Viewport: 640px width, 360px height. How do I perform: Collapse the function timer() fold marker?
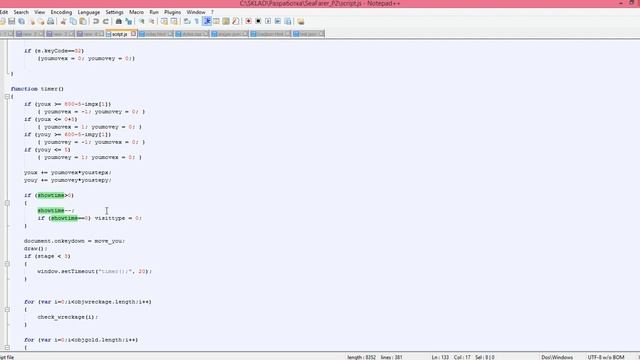(x=7, y=97)
